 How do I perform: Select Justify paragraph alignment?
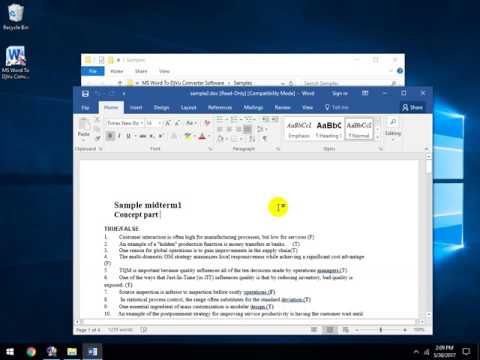(x=247, y=129)
